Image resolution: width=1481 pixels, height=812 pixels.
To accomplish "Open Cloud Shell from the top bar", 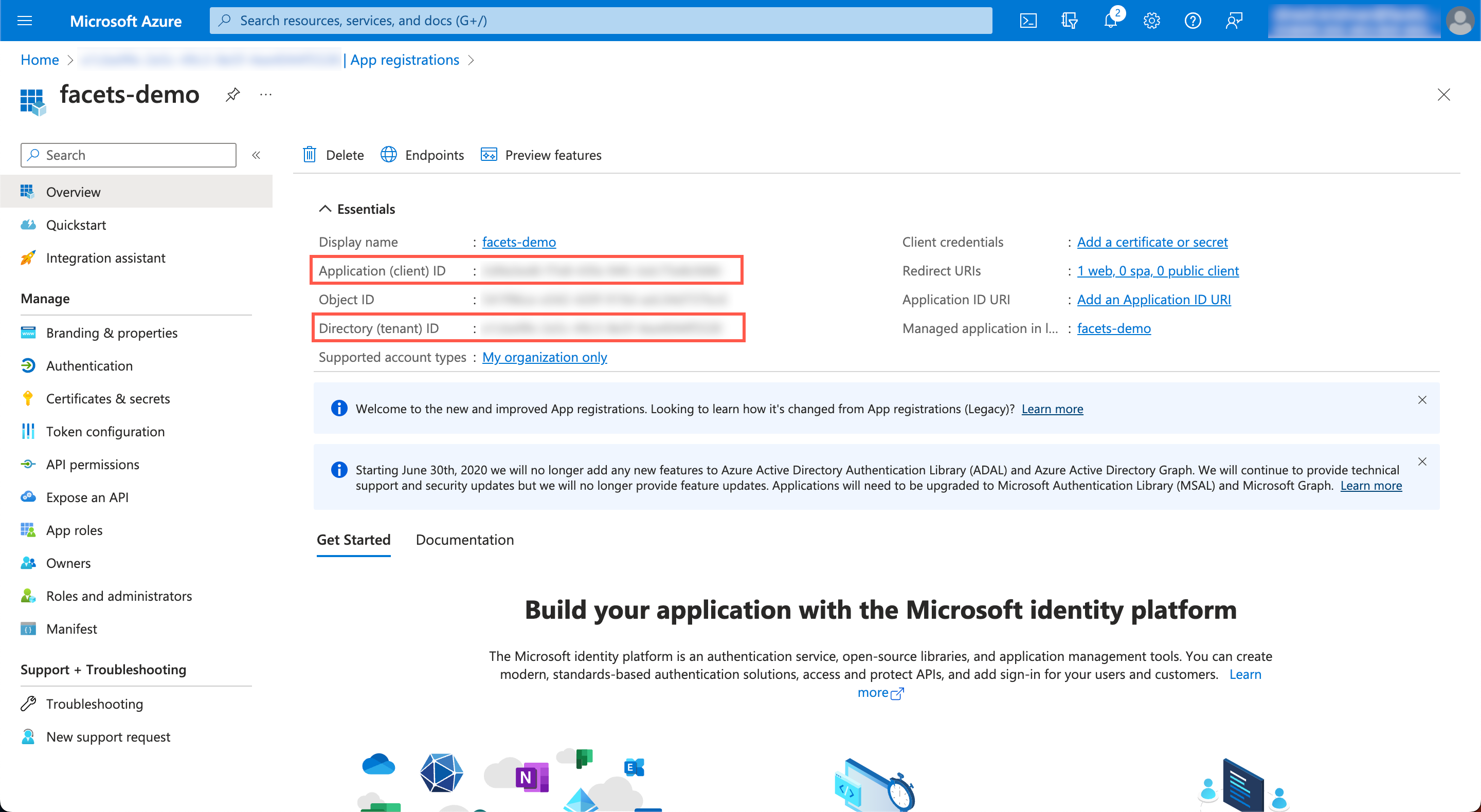I will (1028, 21).
